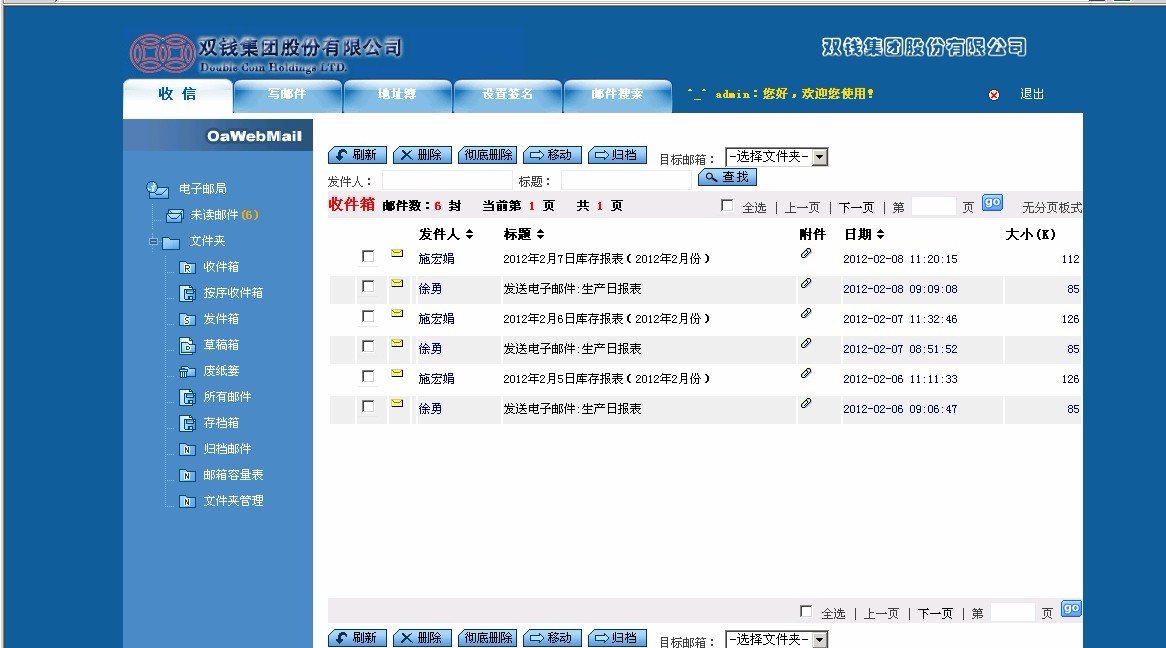
Task: Click the red logout X icon
Action: pyautogui.click(x=993, y=94)
